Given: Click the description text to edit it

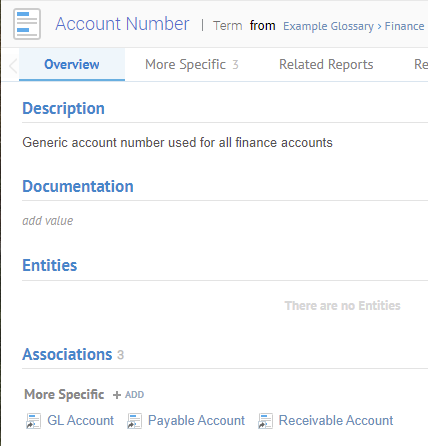Looking at the screenshot, I should (177, 143).
